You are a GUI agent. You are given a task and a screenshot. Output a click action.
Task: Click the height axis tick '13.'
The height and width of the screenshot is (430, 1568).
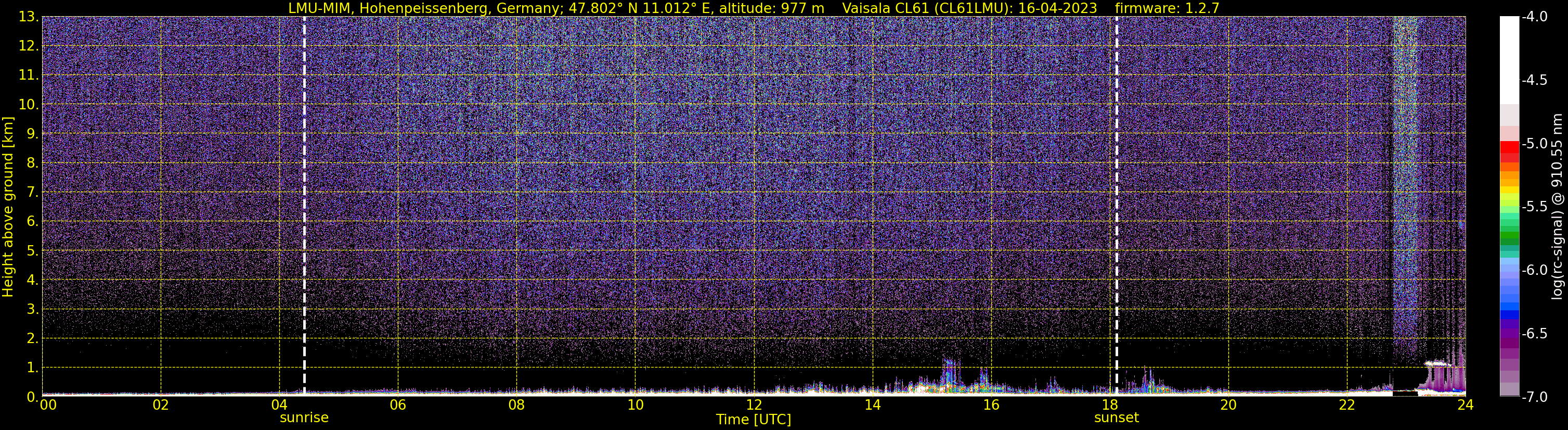29,17
